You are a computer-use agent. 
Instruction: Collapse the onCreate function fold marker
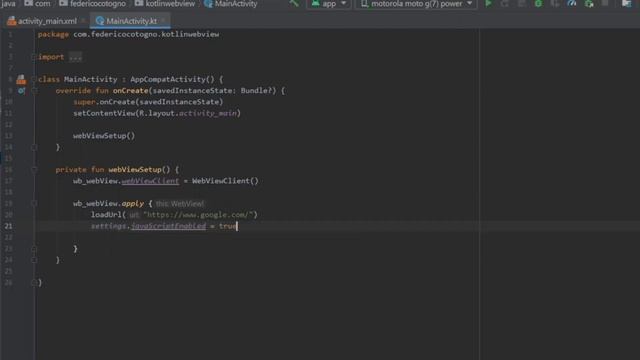(34, 91)
